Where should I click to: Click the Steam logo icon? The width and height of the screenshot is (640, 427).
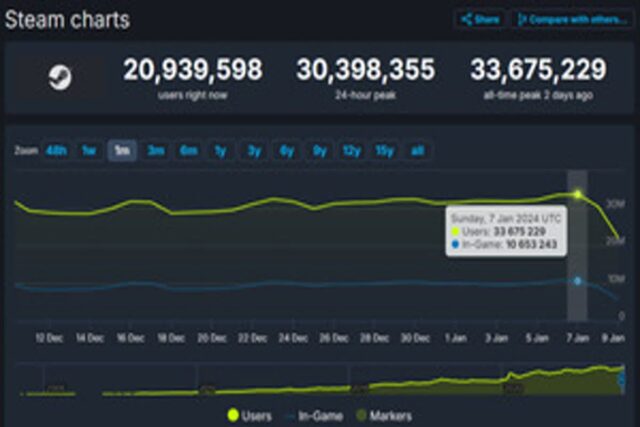point(60,77)
